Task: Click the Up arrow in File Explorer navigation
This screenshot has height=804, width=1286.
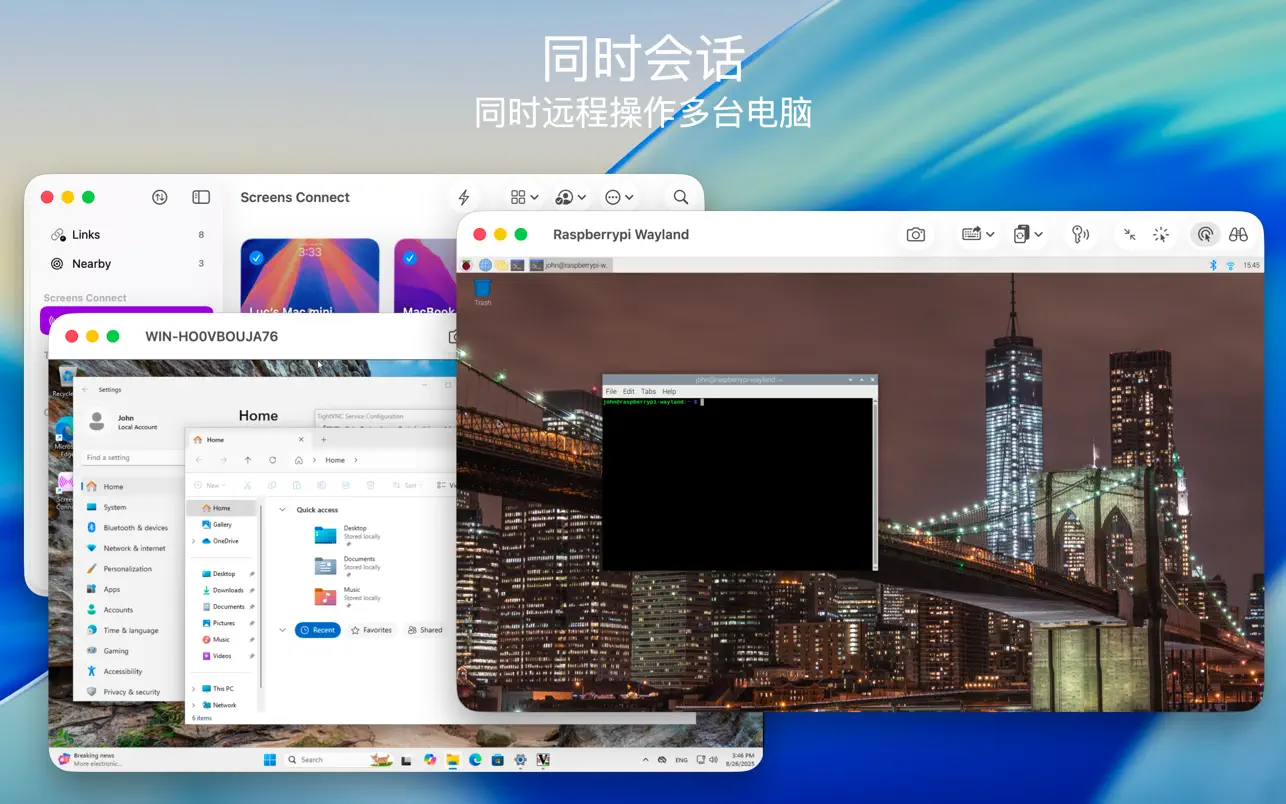Action: point(248,460)
